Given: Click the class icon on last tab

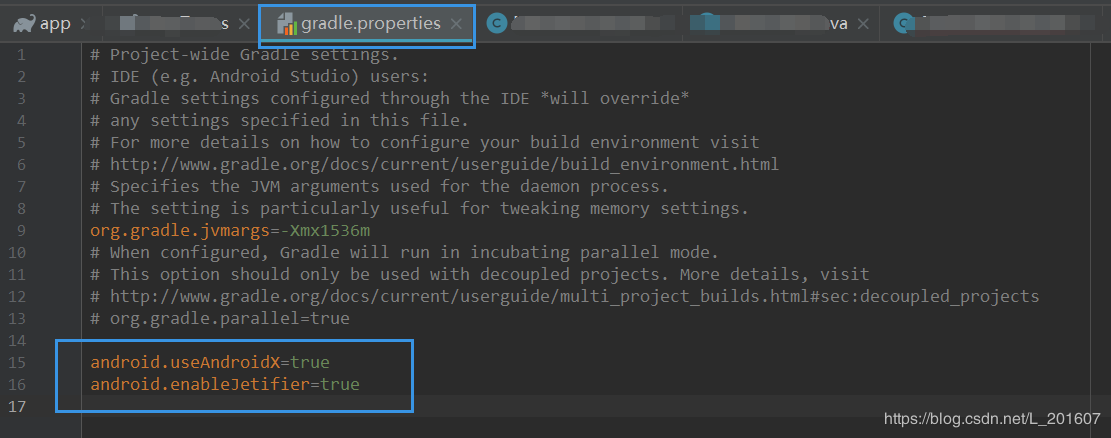Looking at the screenshot, I should 904,24.
